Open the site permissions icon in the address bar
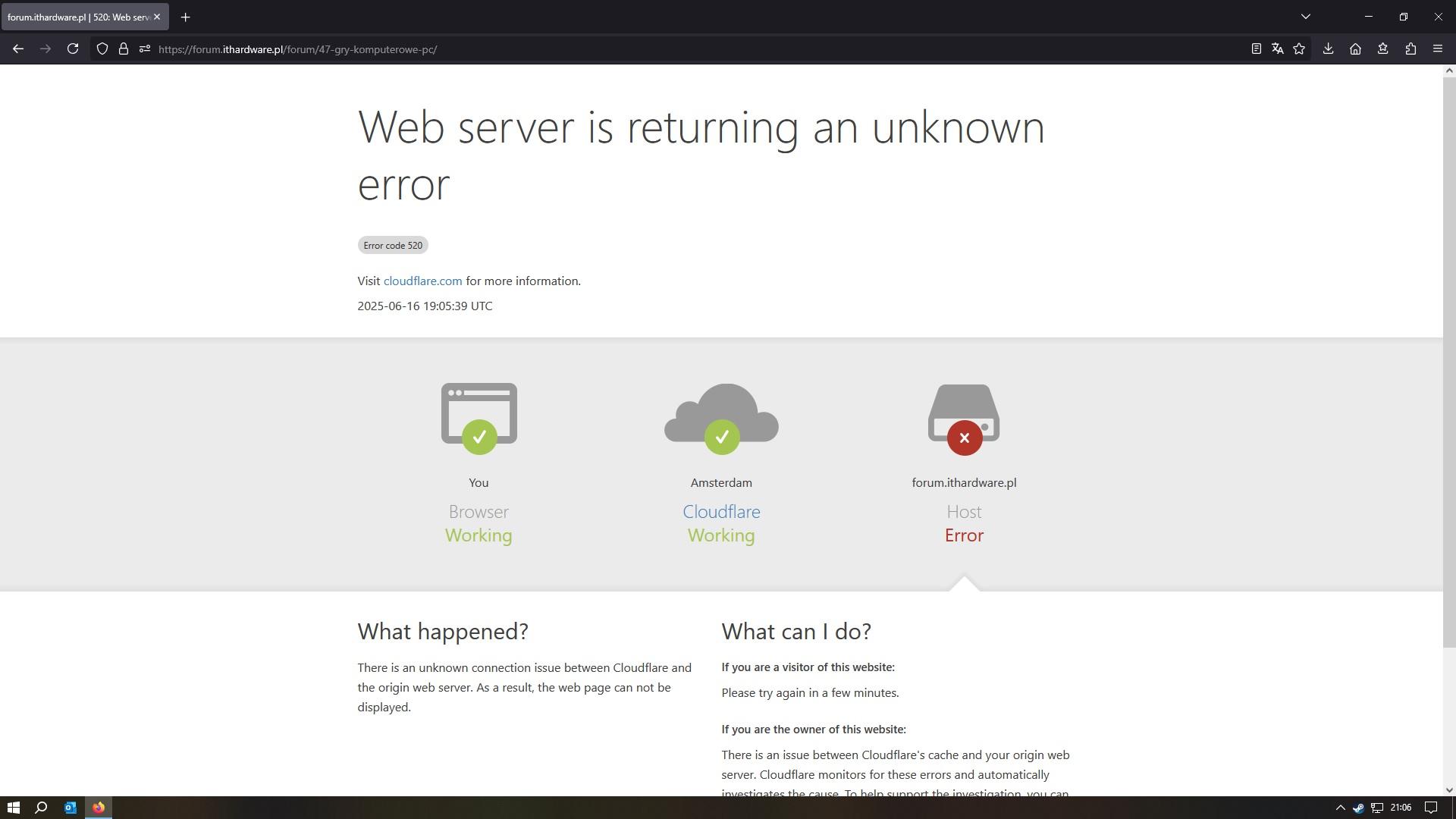Viewport: 1456px width, 819px height. pos(145,49)
